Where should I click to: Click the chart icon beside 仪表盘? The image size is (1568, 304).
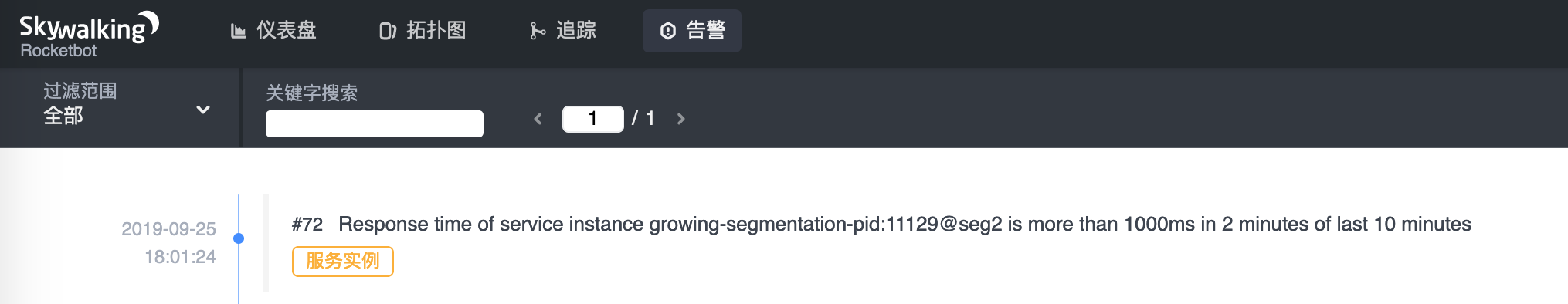[239, 31]
